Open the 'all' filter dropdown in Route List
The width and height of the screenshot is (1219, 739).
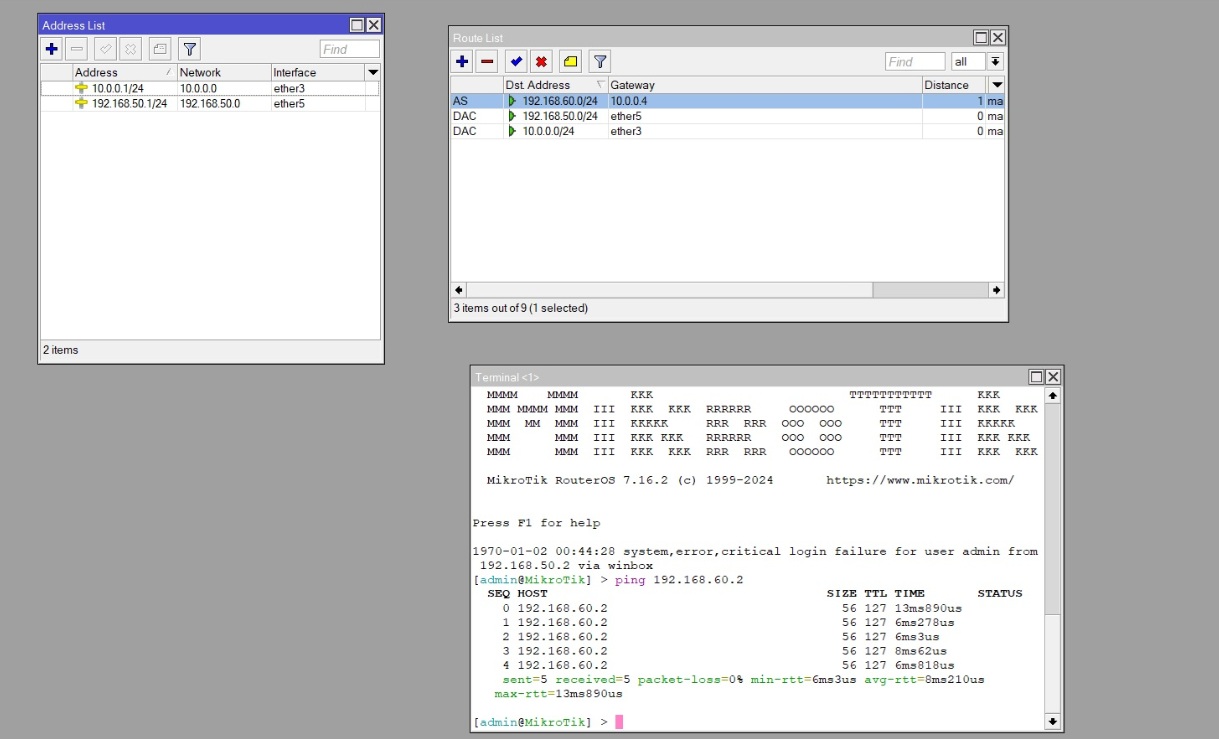click(x=995, y=62)
